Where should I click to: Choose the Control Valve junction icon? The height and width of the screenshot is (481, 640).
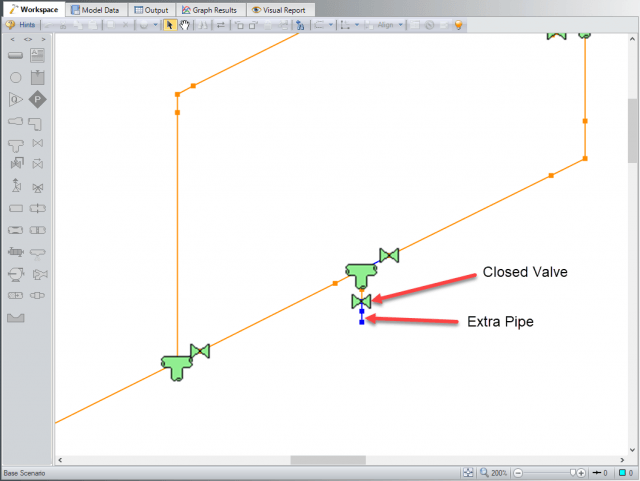(x=17, y=163)
